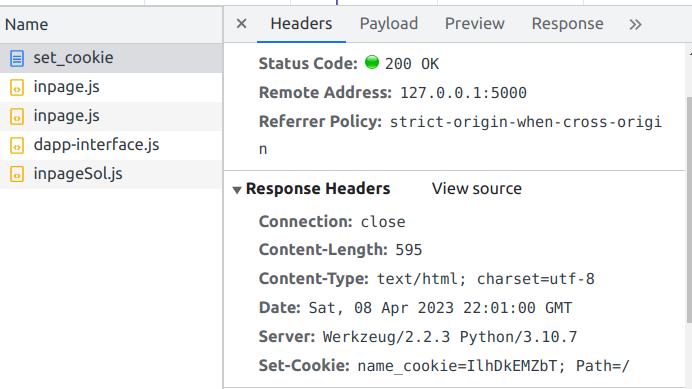Click the inpageSol.js script icon
The height and width of the screenshot is (389, 692).
tap(17, 174)
